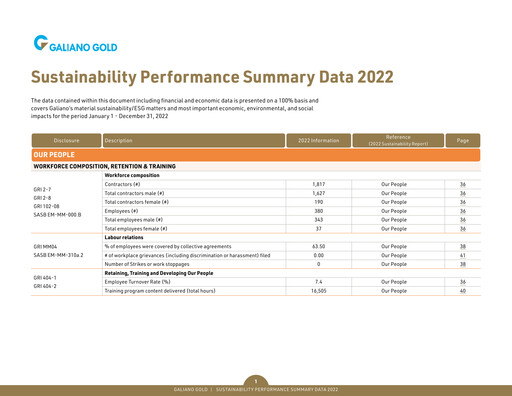Image resolution: width=512 pixels, height=396 pixels.
Task: Click the Workforce composition subheading
Action: pyautogui.click(x=132, y=175)
